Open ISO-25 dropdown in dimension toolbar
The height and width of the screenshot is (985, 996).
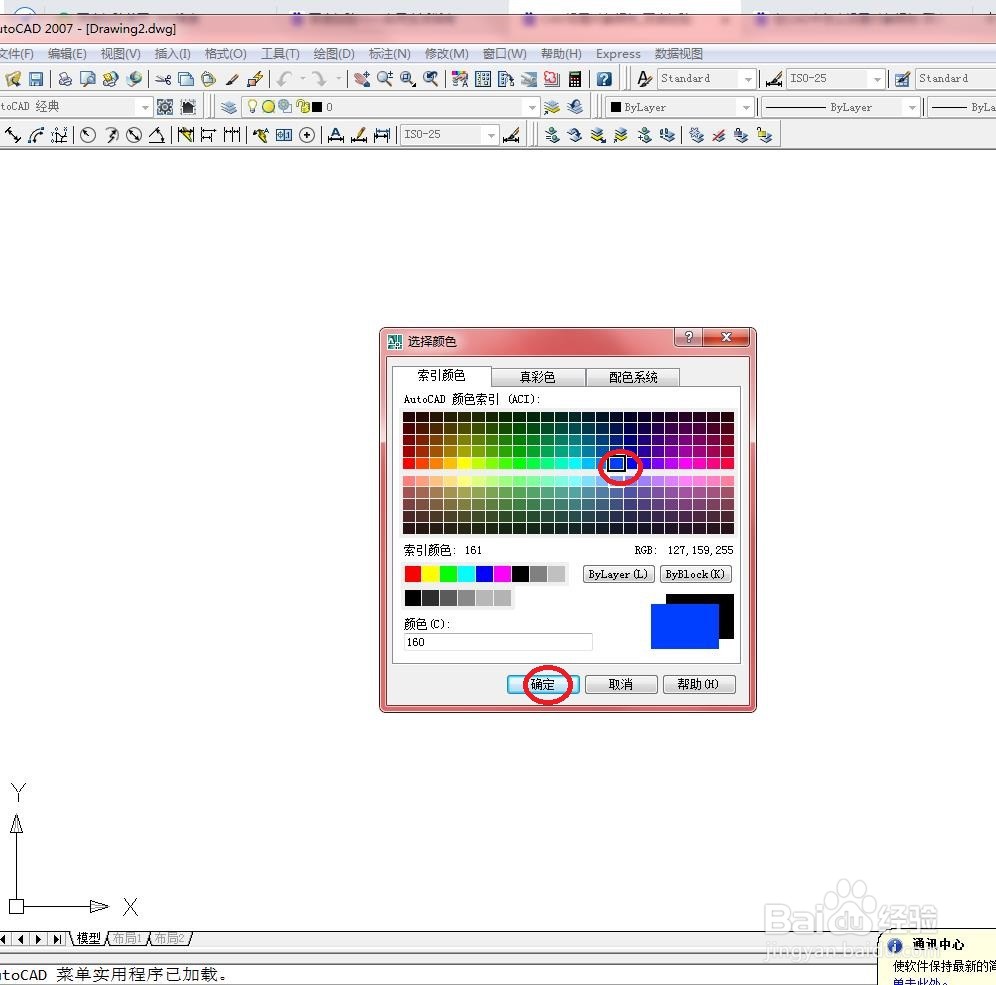(x=448, y=135)
